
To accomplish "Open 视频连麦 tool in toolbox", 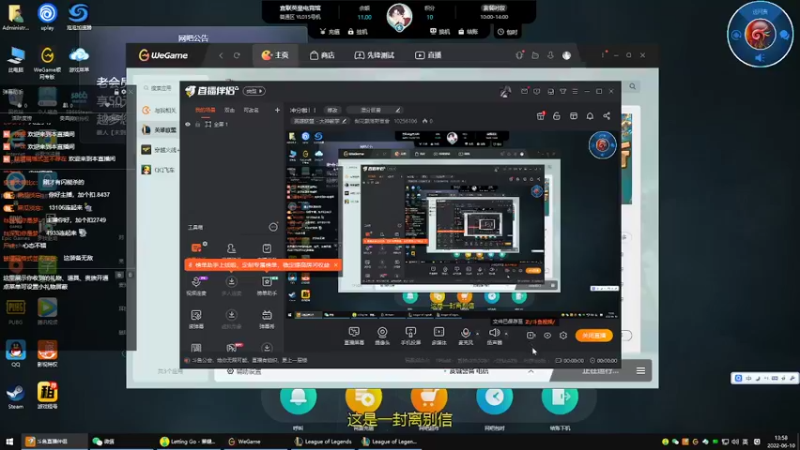I will [x=196, y=286].
